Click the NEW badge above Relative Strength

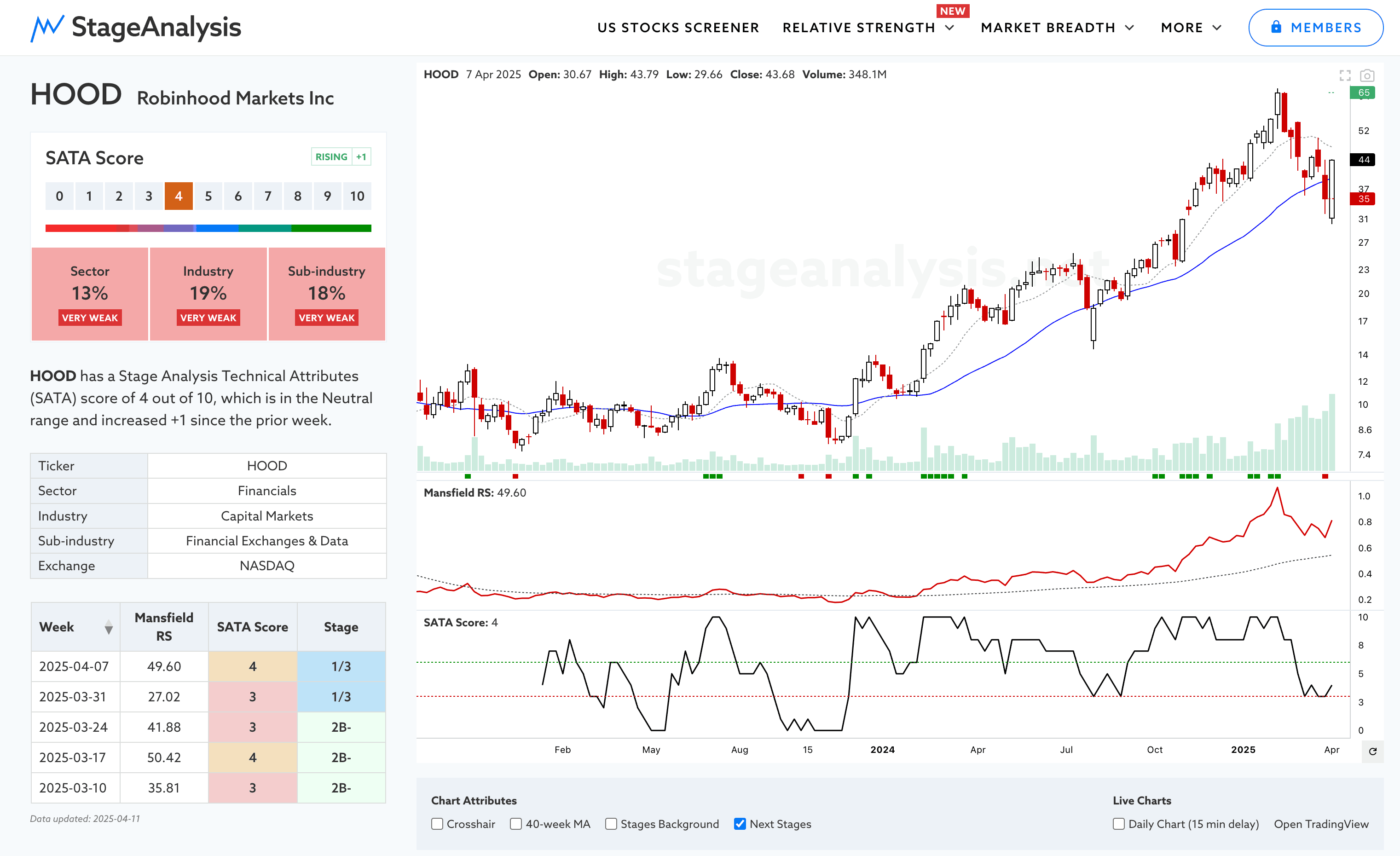coord(953,11)
